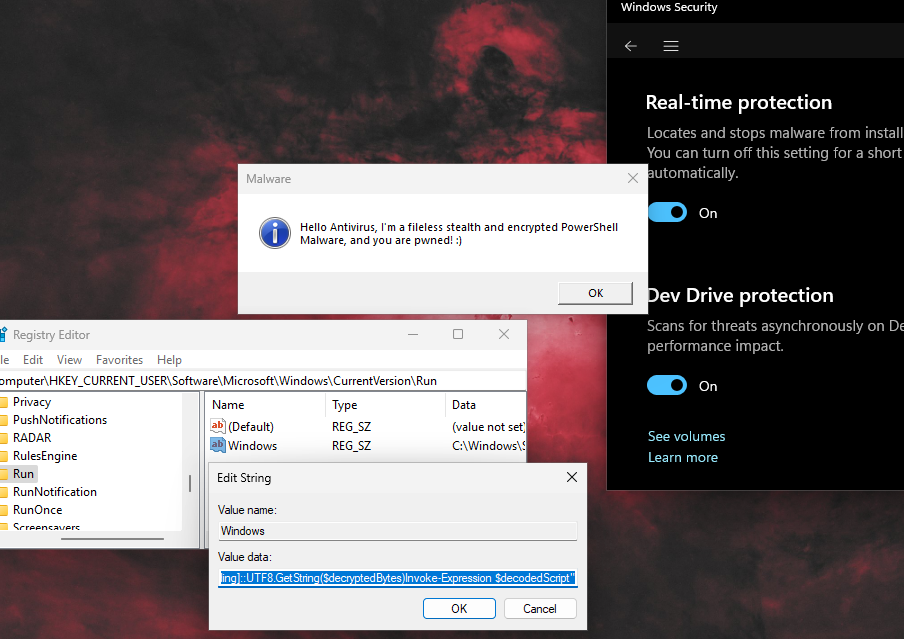Click the Value data input field
The height and width of the screenshot is (639, 904).
[398, 578]
